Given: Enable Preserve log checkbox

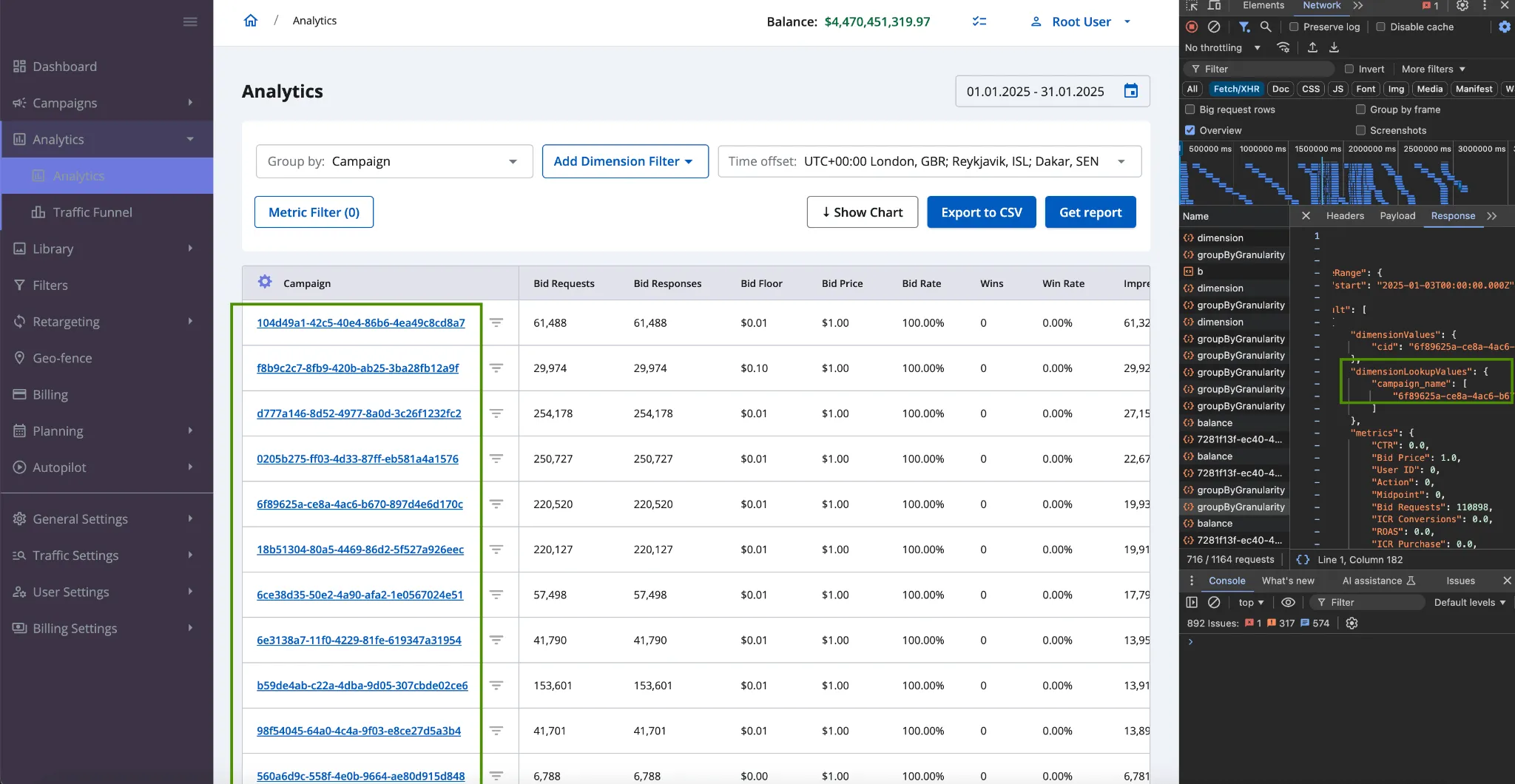Looking at the screenshot, I should tap(1294, 27).
